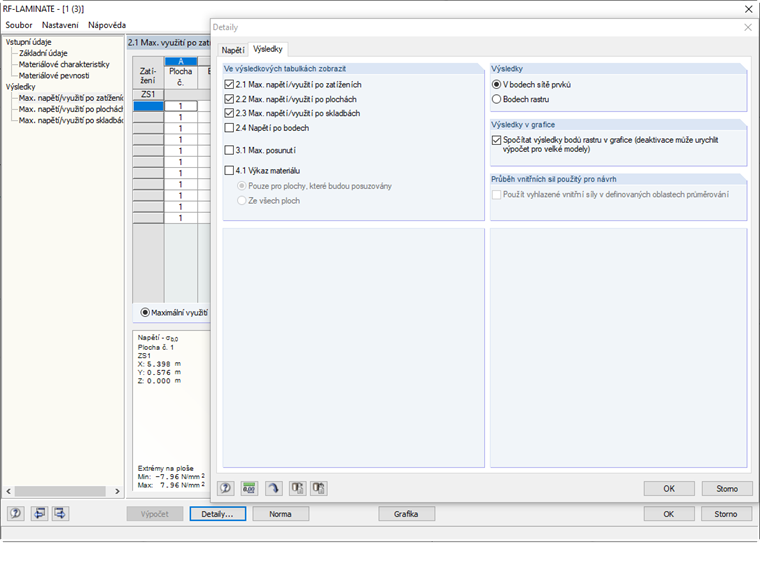760x570 pixels.
Task: Open the Soubor menu
Action: 18,25
